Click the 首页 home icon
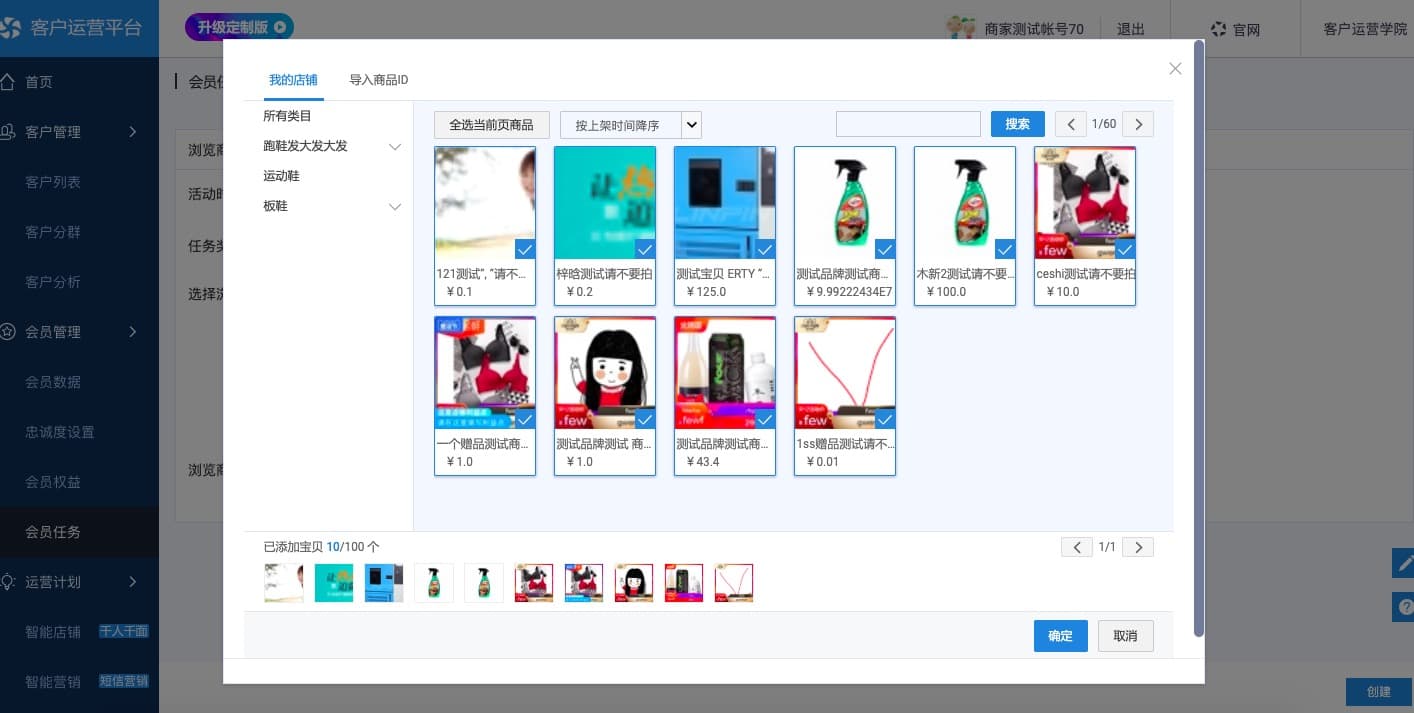This screenshot has height=713, width=1414. point(8,82)
